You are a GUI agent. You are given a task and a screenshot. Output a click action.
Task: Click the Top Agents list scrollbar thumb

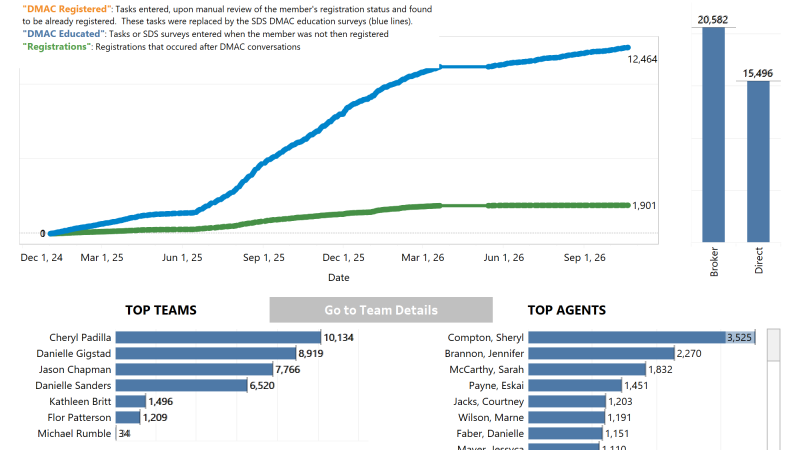tap(773, 345)
